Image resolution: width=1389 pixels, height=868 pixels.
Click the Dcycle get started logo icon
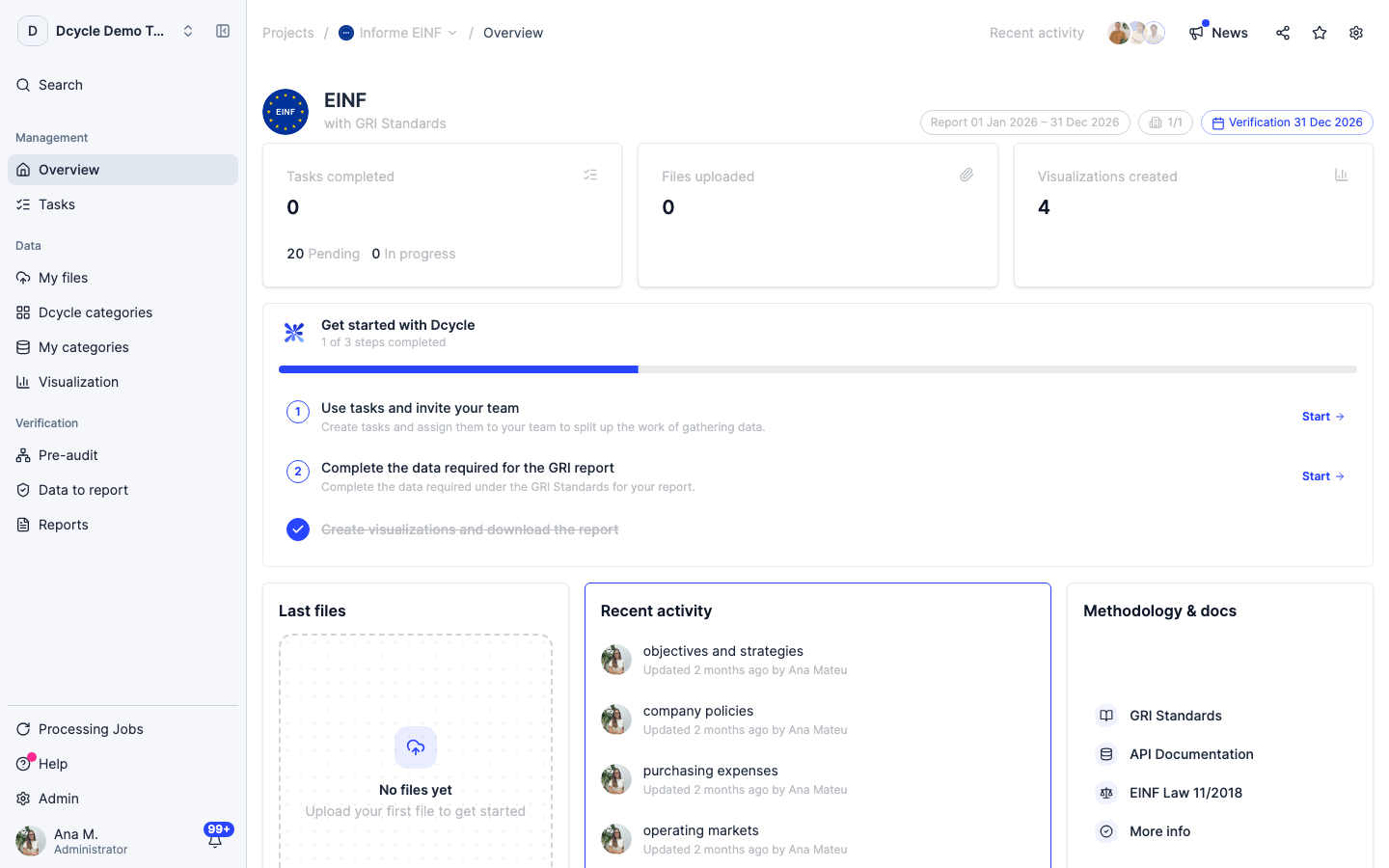[294, 333]
